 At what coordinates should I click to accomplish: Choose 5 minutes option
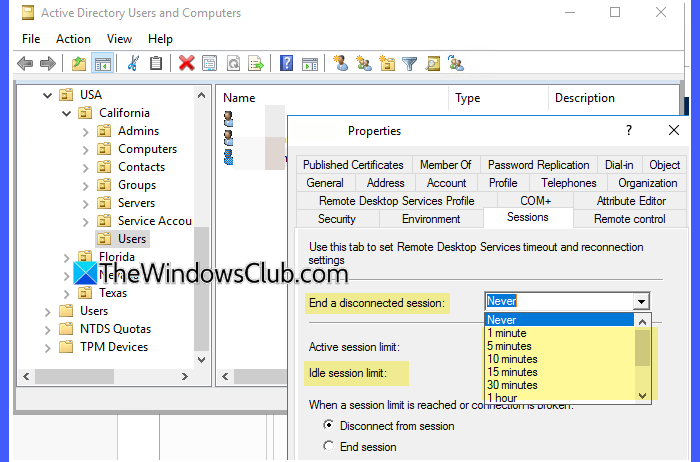coord(559,346)
